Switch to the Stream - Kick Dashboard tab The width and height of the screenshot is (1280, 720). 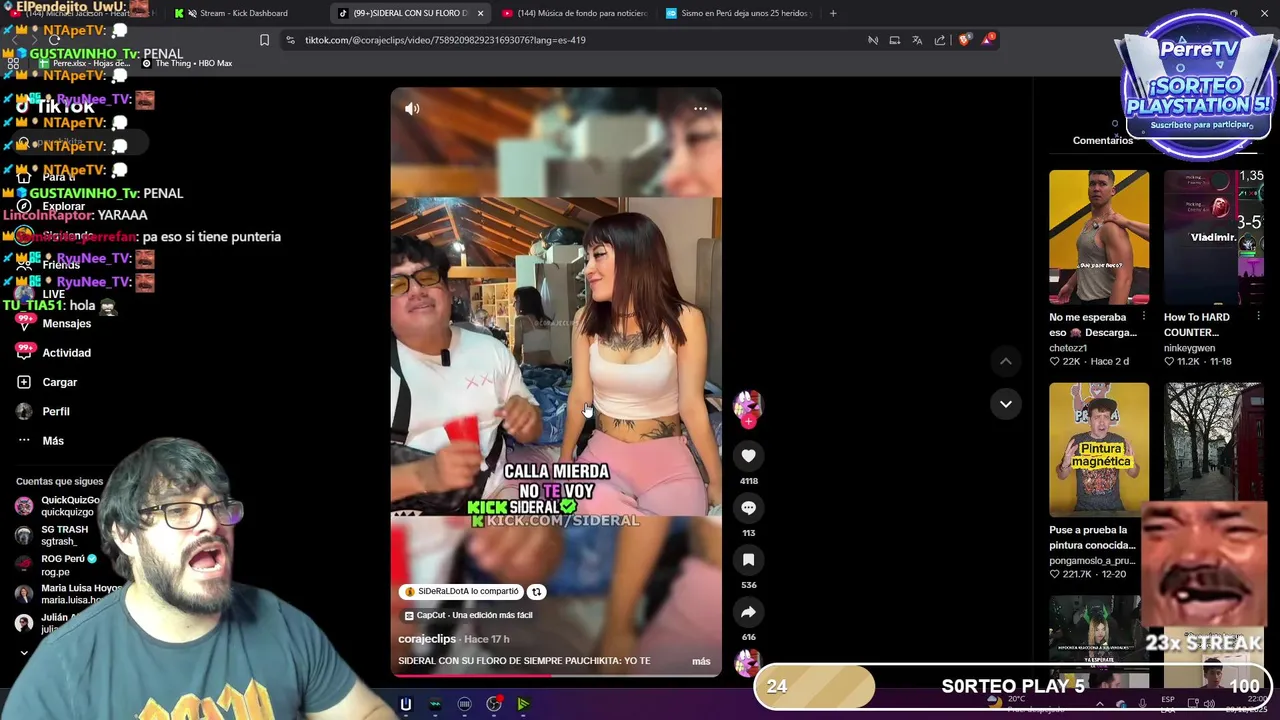(242, 13)
